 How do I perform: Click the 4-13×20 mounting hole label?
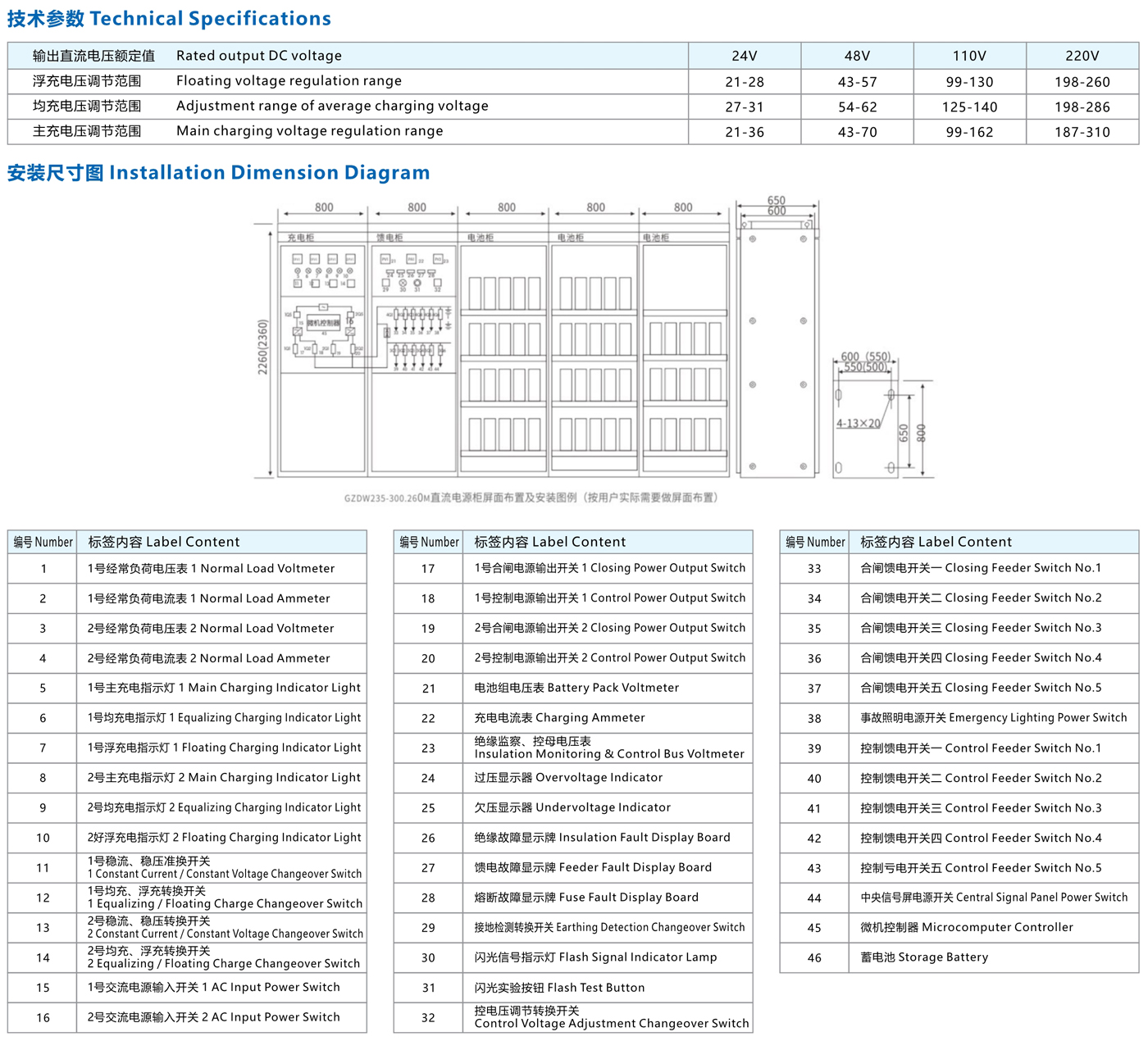click(x=858, y=424)
